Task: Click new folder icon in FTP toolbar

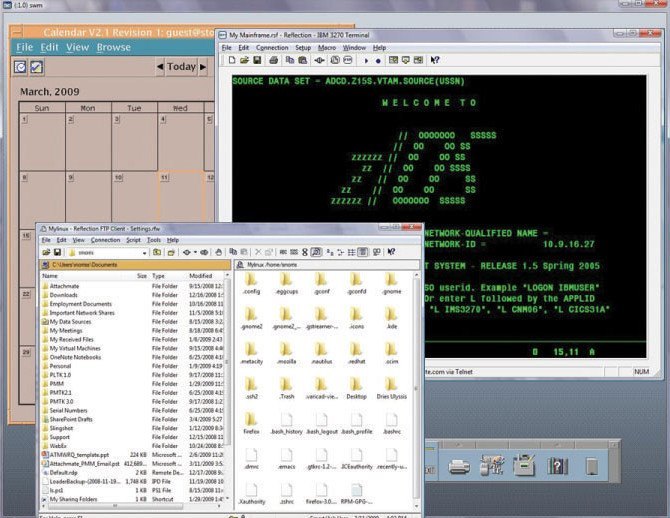Action: [x=171, y=252]
